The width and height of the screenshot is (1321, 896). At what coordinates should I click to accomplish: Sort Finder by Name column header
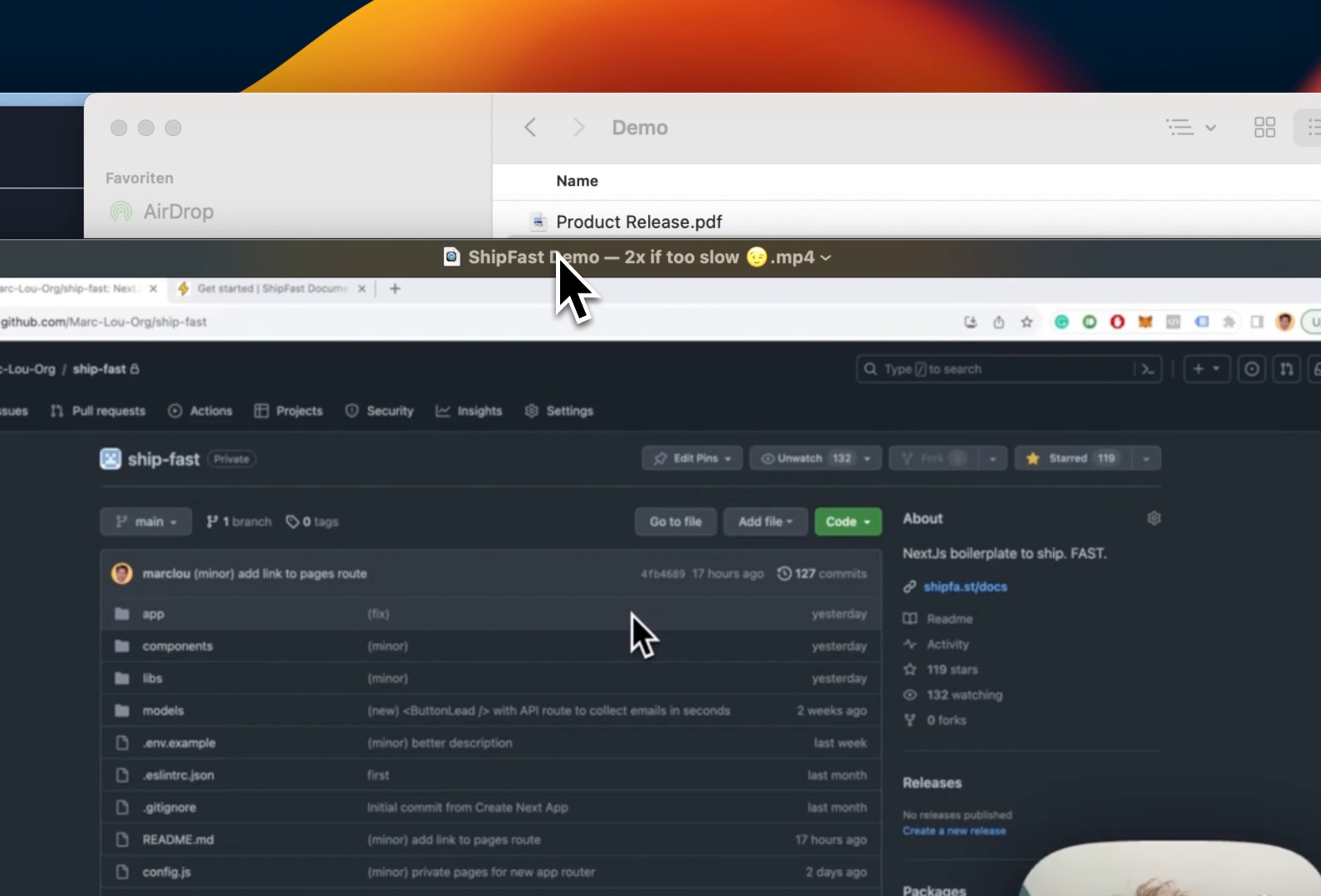(x=577, y=181)
